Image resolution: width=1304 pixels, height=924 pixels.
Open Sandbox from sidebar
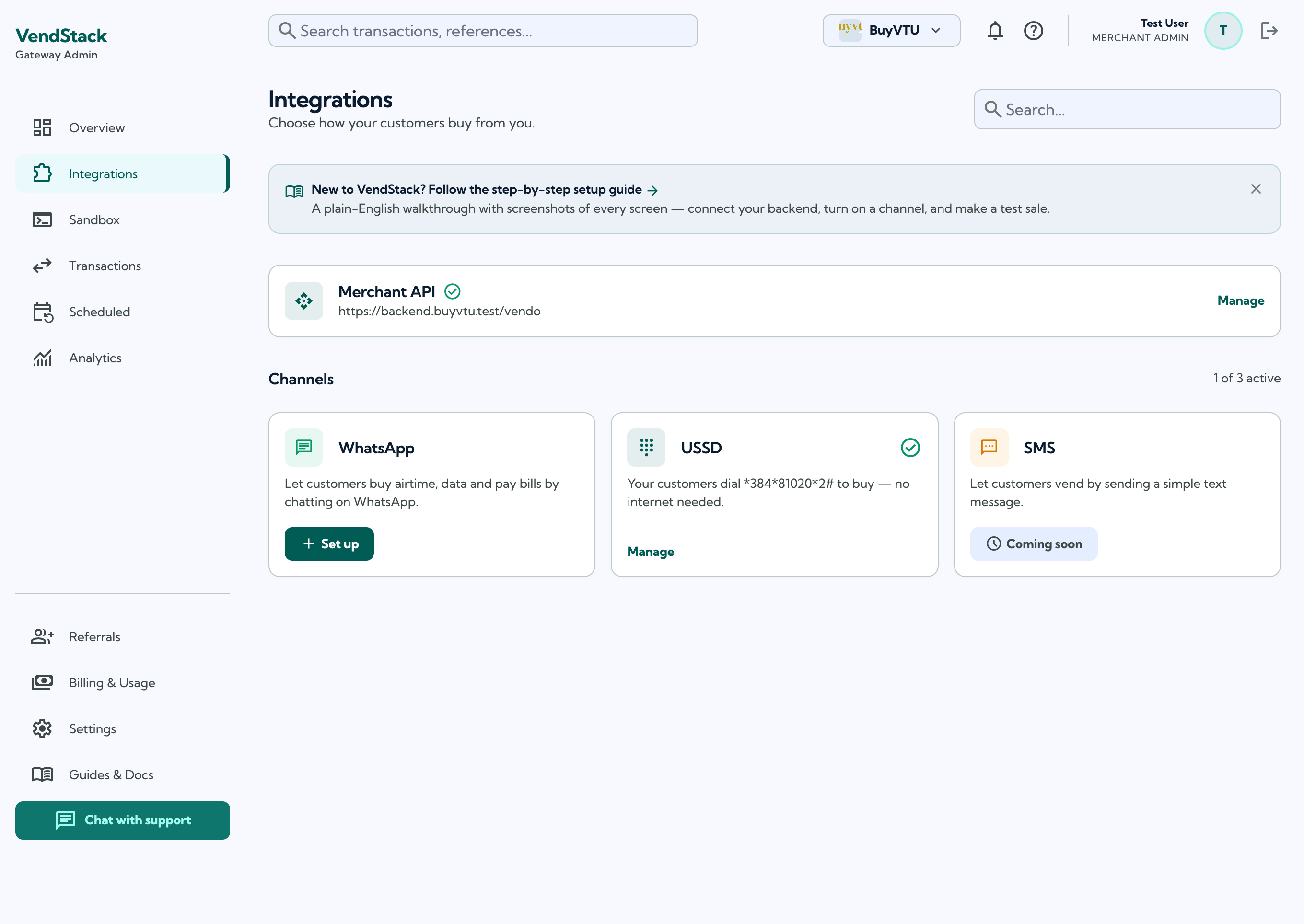[x=122, y=219]
